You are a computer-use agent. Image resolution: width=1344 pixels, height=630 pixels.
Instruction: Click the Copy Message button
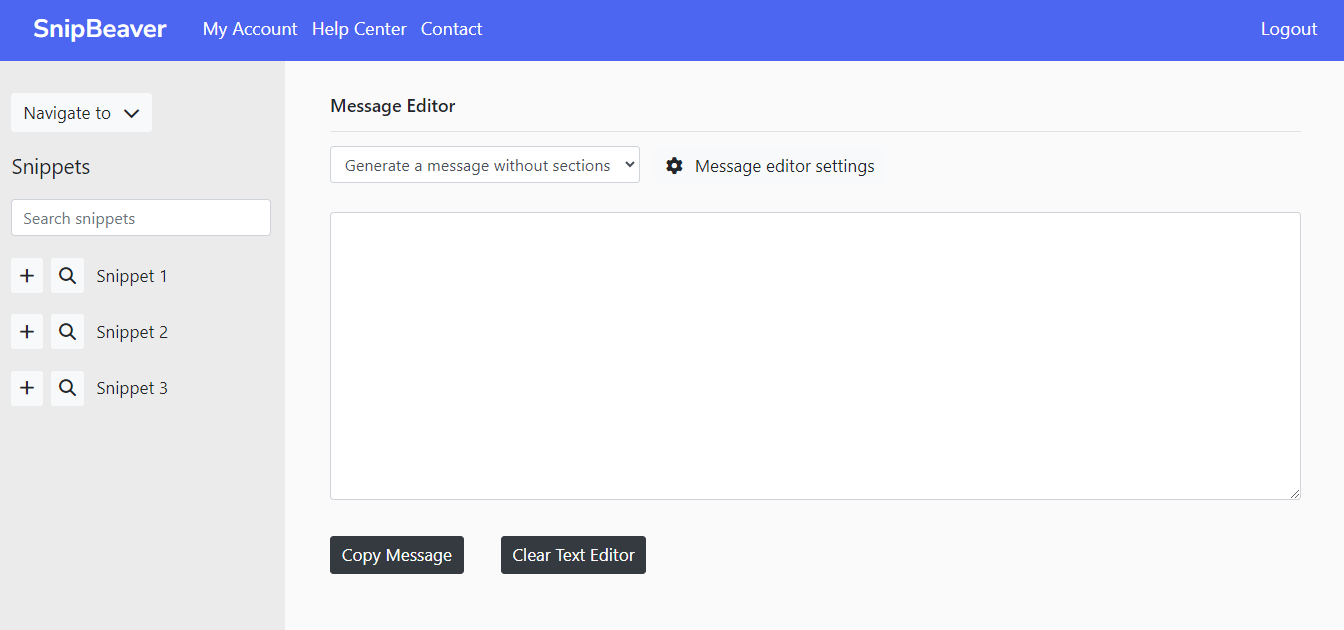[x=396, y=555]
